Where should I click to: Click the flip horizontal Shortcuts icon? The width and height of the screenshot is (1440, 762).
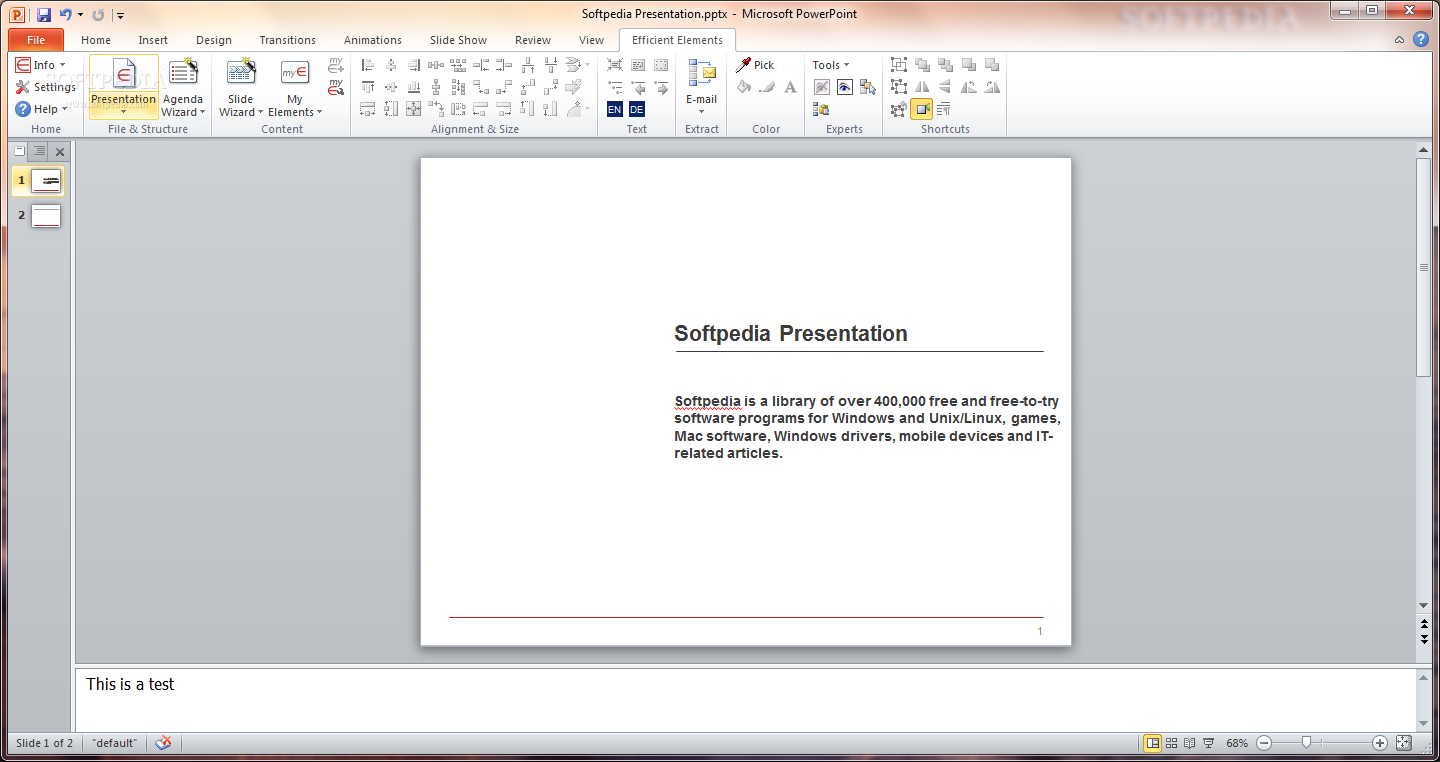pyautogui.click(x=922, y=87)
